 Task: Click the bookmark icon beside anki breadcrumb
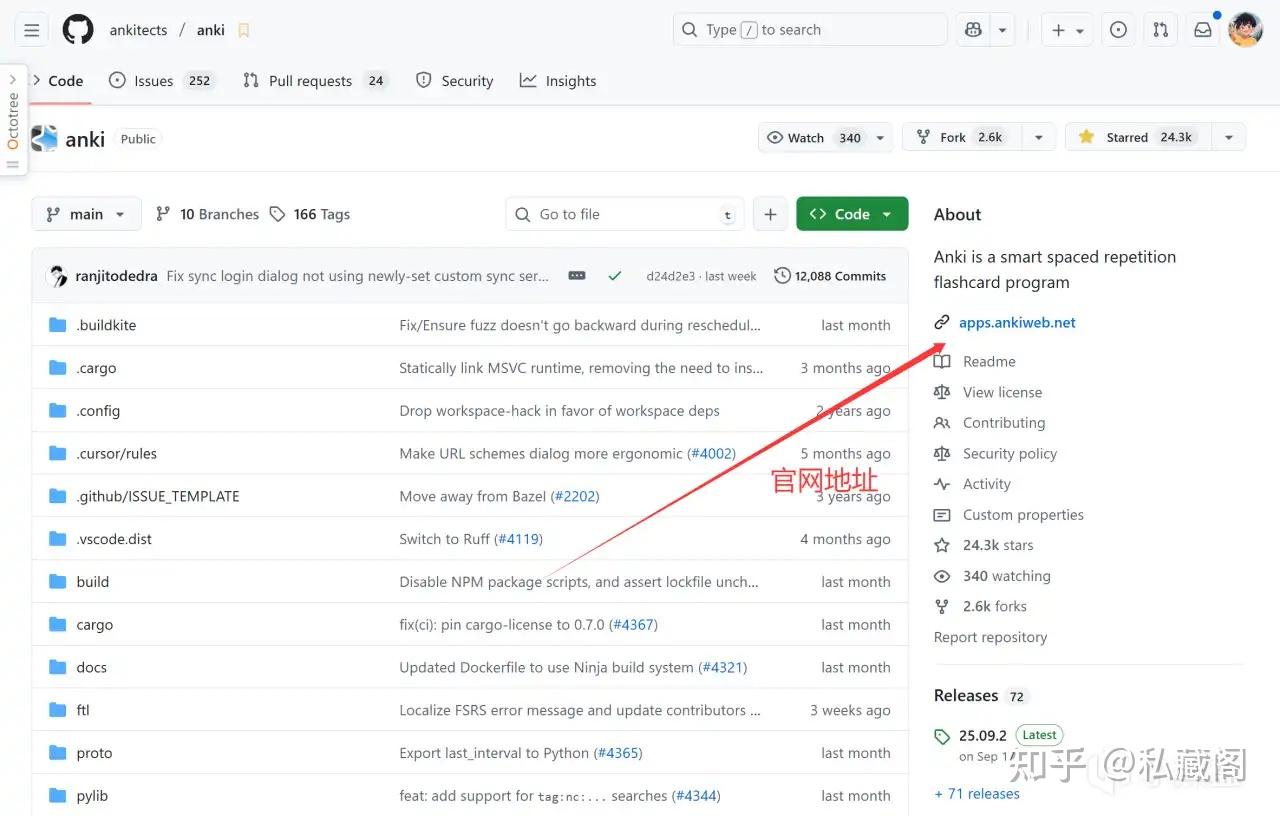(x=244, y=30)
